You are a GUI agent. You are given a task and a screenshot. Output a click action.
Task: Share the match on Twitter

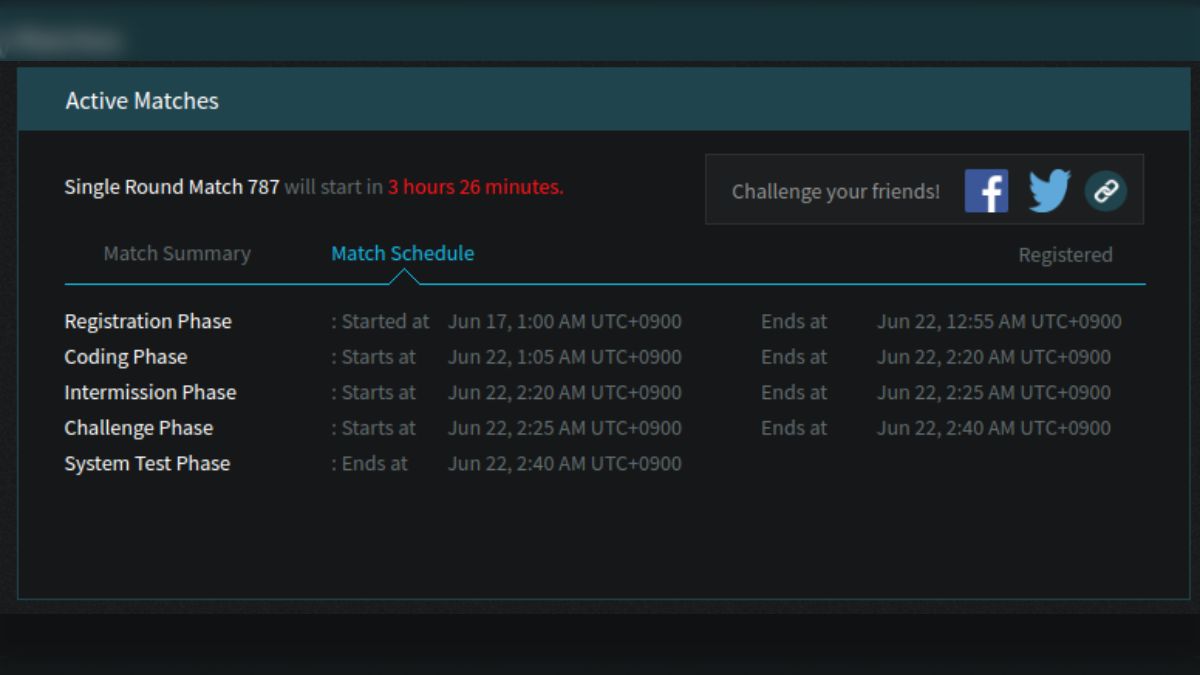pos(1049,190)
